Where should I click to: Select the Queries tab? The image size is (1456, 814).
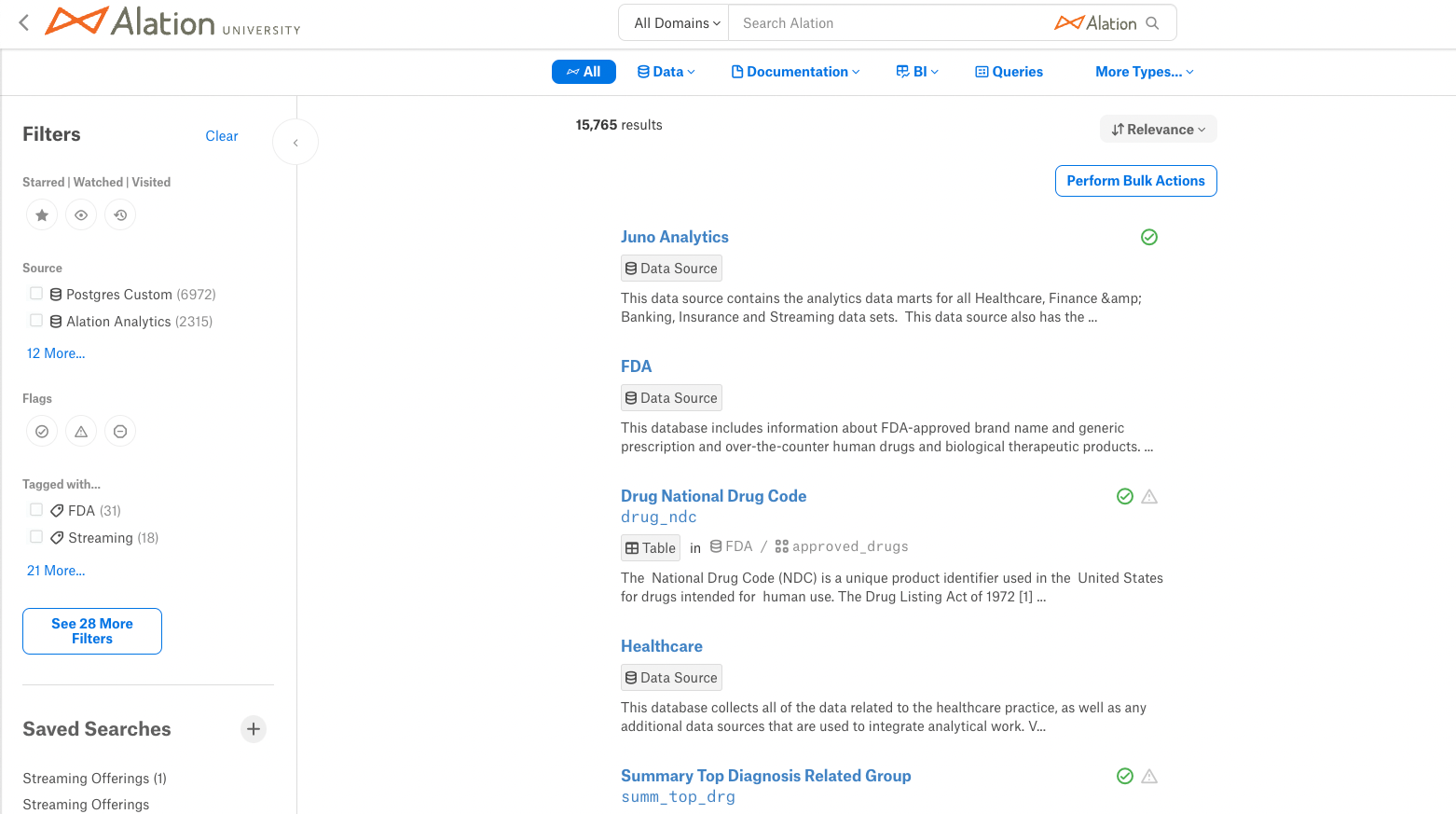click(x=1009, y=72)
